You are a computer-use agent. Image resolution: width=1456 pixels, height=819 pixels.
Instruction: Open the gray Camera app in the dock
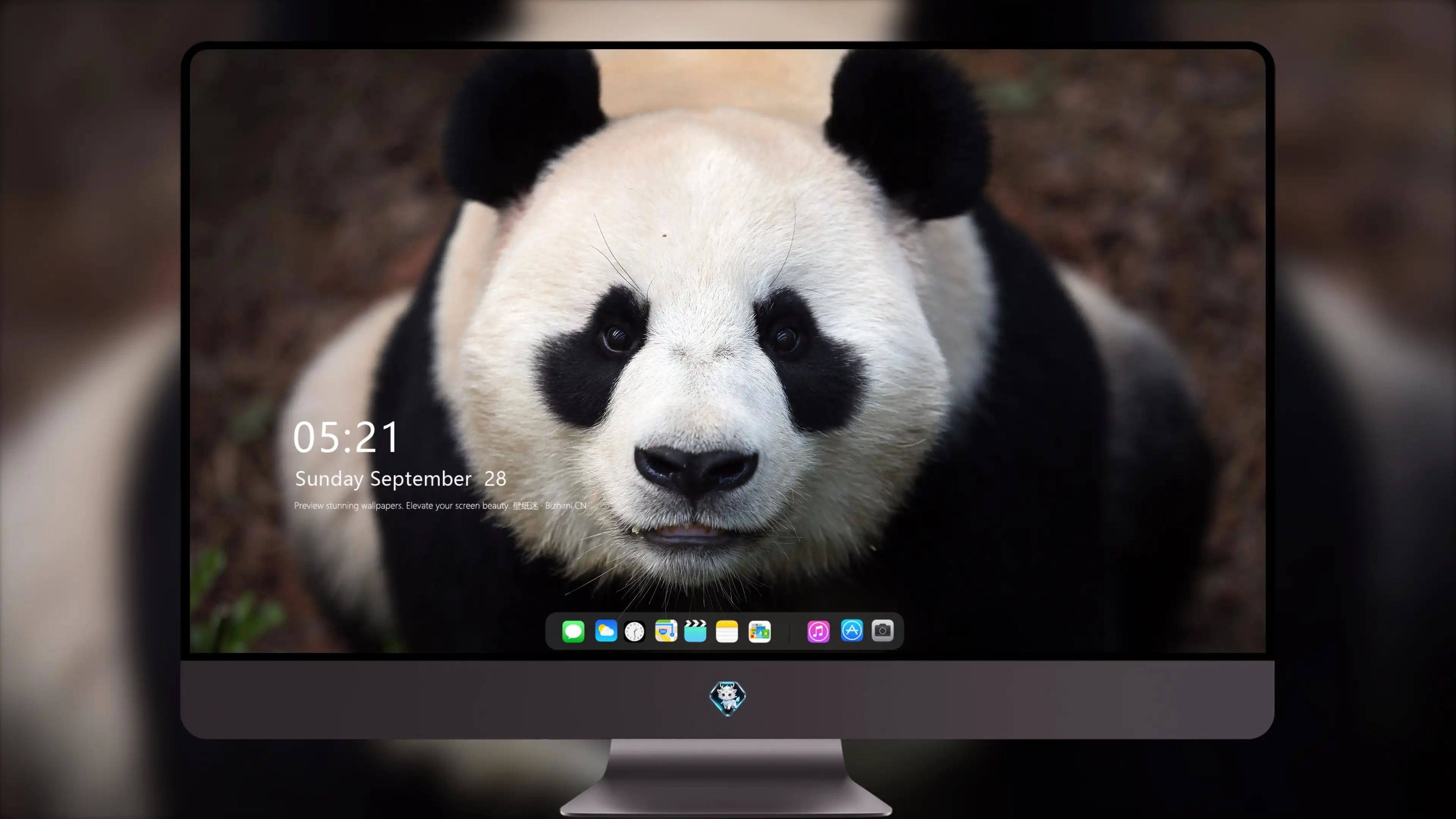[882, 630]
